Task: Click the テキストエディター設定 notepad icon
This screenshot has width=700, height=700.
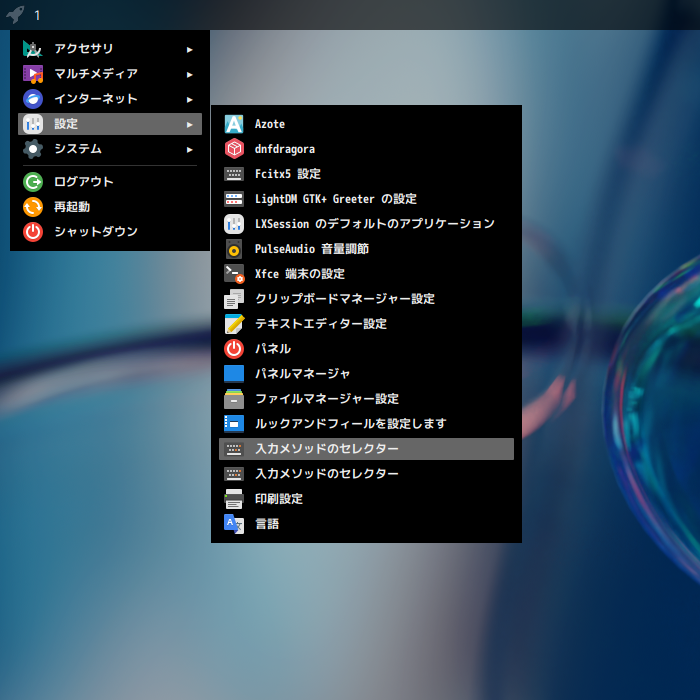Action: point(234,324)
